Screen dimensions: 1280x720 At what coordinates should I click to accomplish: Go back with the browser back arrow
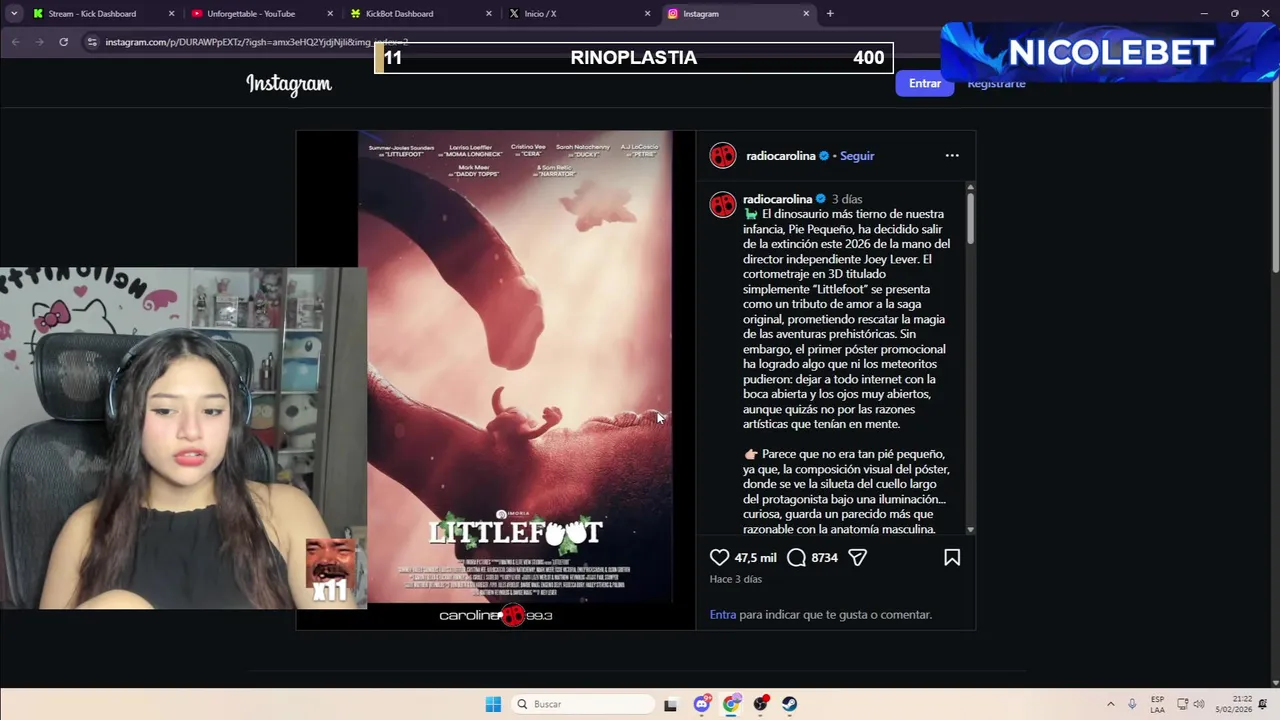point(15,42)
